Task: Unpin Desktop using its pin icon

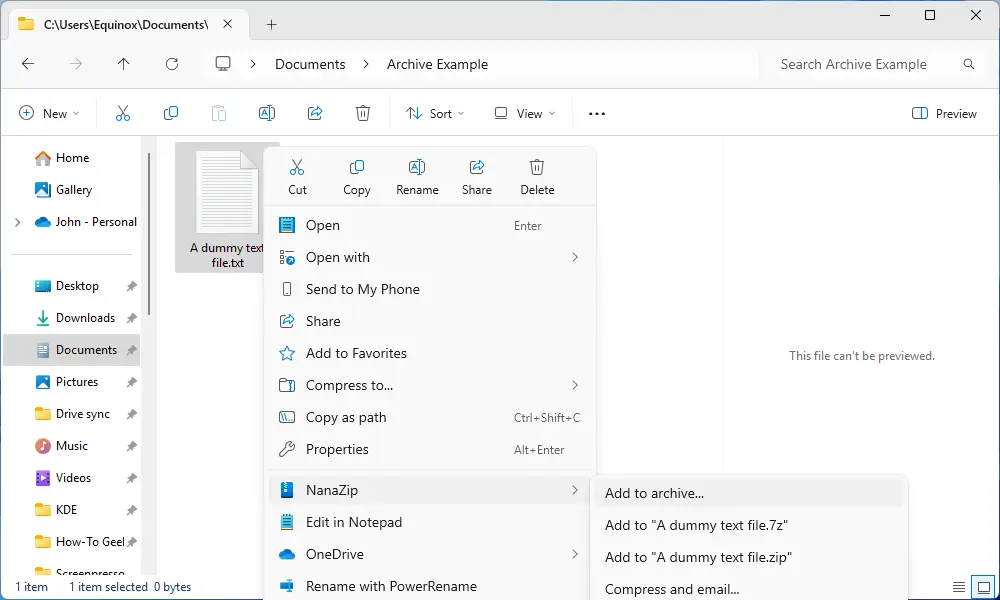Action: click(x=131, y=286)
